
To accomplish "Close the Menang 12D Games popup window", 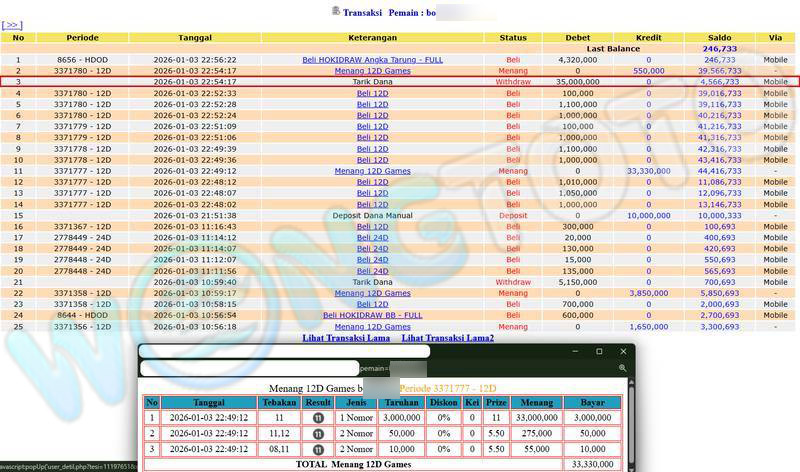I will (x=622, y=352).
